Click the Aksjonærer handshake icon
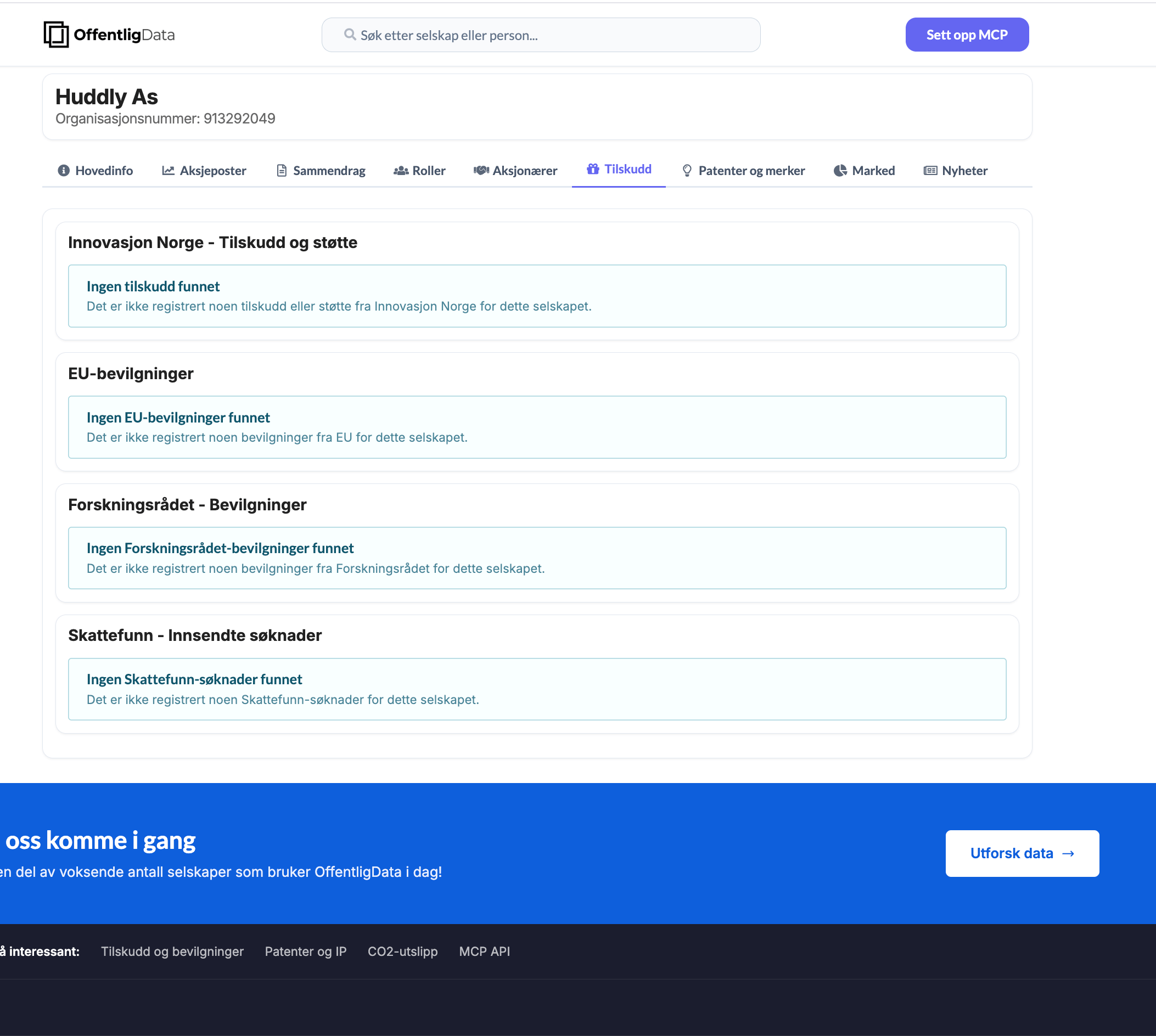Image resolution: width=1156 pixels, height=1036 pixels. coord(481,170)
